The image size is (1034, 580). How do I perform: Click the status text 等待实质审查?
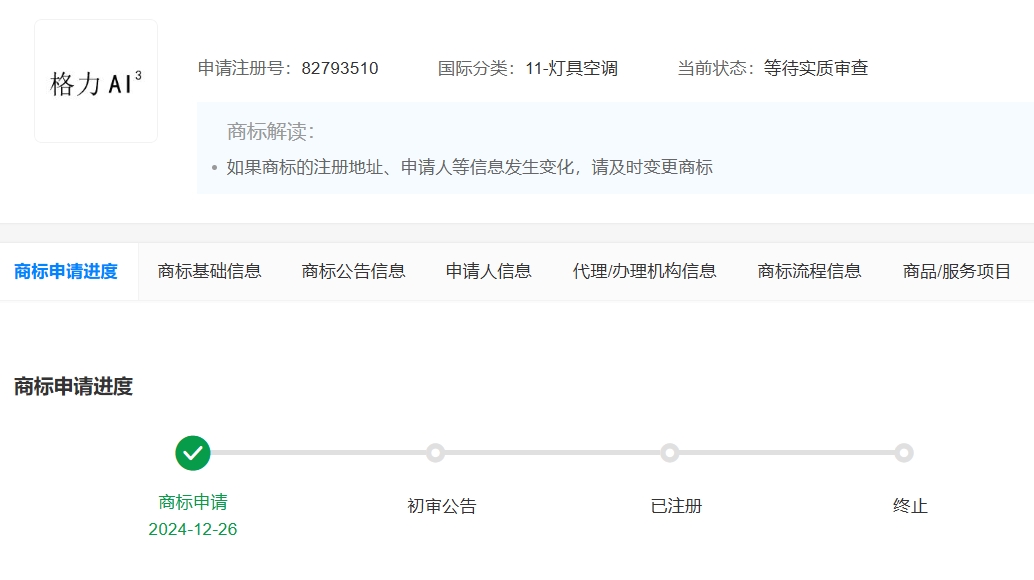817,68
